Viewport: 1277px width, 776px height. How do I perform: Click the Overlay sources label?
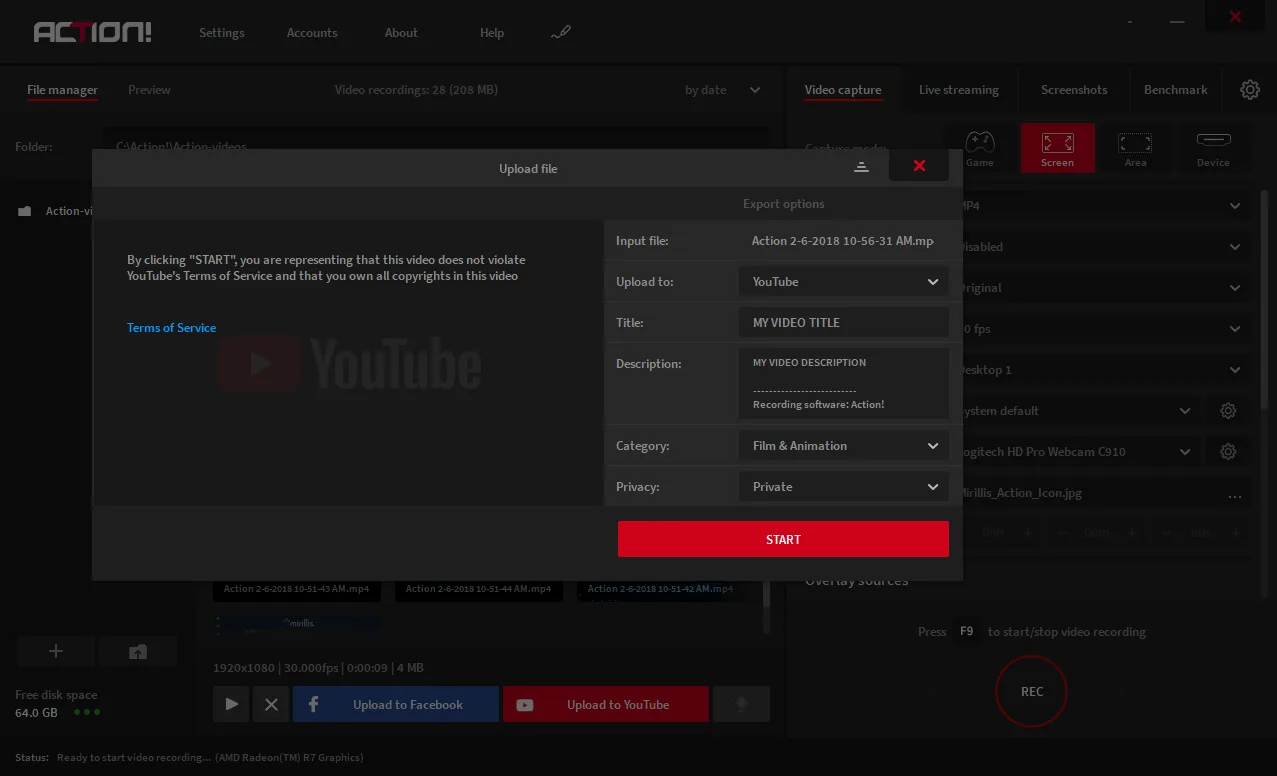[x=857, y=581]
